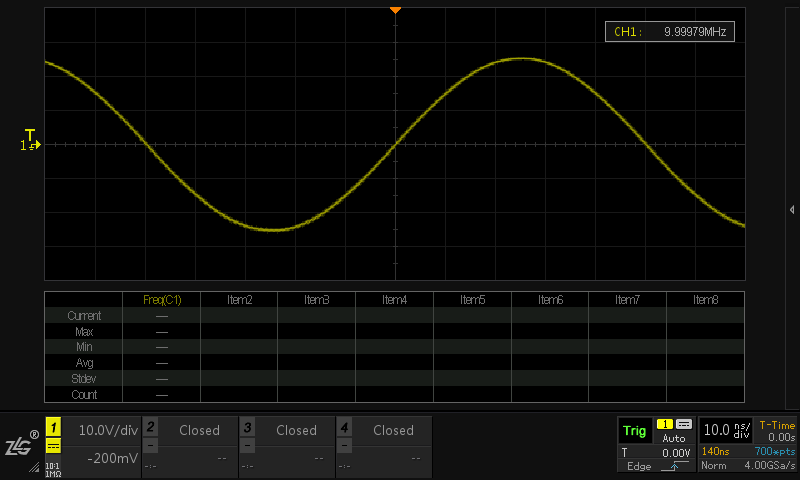Click the Avg row label
The height and width of the screenshot is (480, 800).
coord(84,363)
